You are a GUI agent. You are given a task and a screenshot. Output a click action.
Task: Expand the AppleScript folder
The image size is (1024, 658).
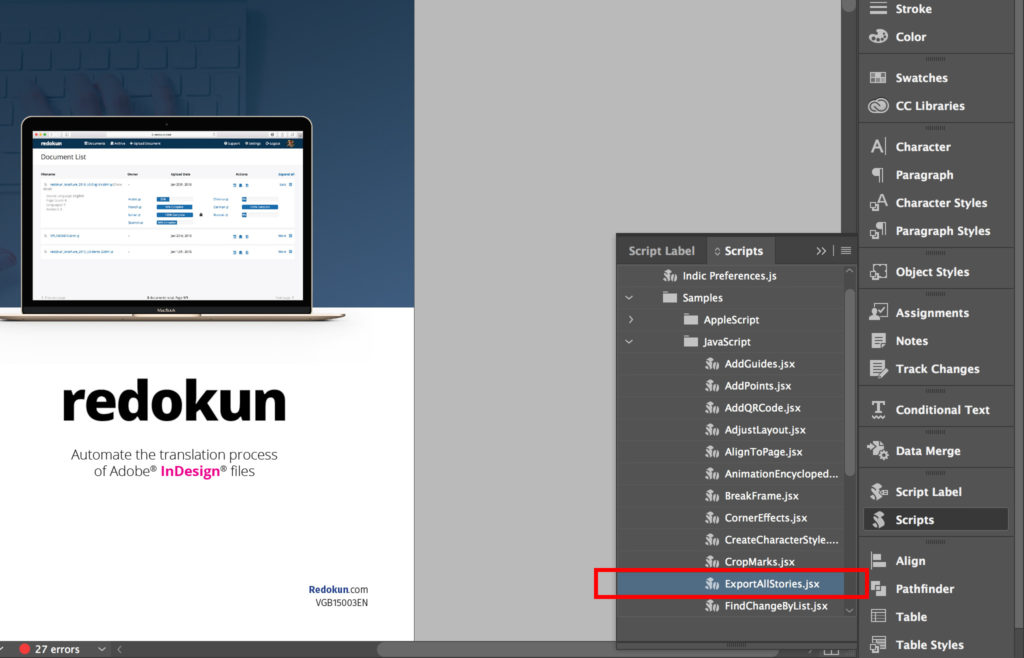pyautogui.click(x=630, y=320)
